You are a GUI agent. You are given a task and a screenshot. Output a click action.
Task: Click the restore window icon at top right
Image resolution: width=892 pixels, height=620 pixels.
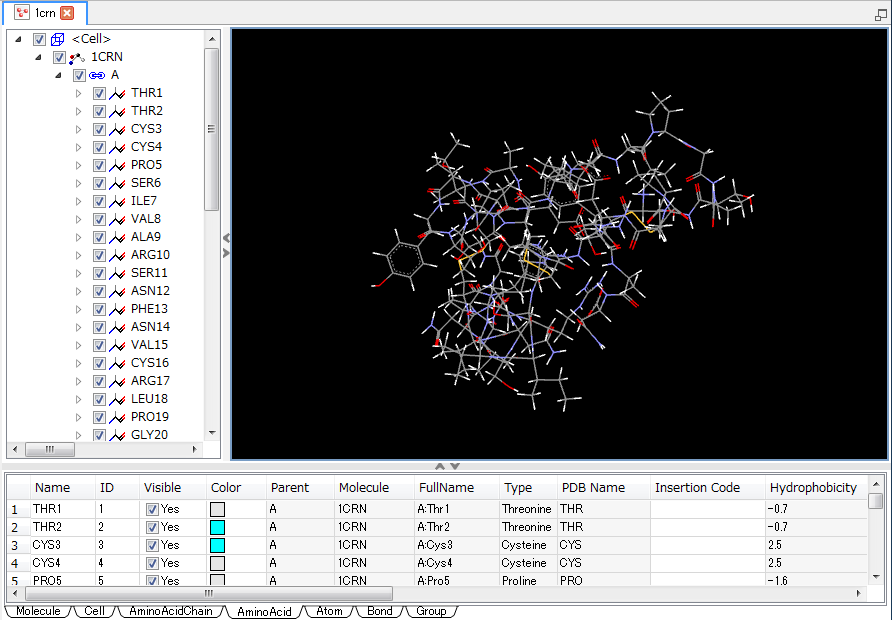879,15
